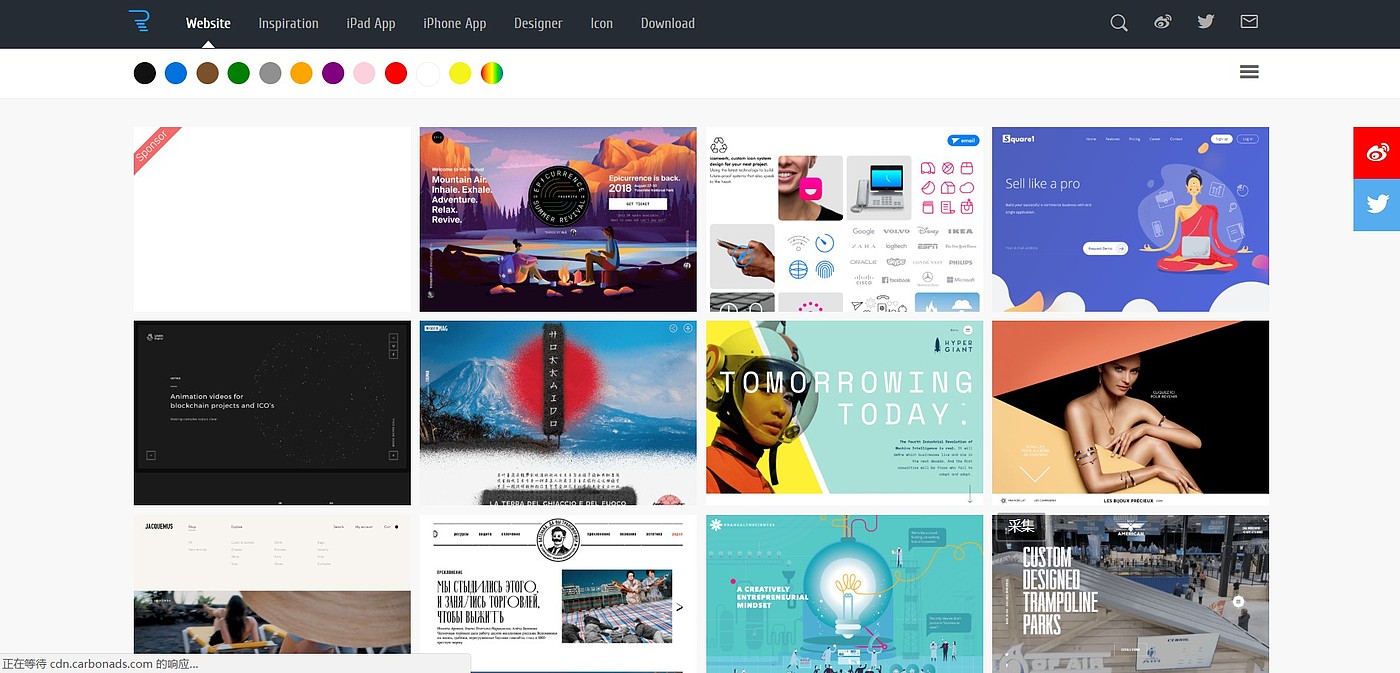Filter by yellow color swatch
This screenshot has height=673, width=1400.
[x=460, y=73]
